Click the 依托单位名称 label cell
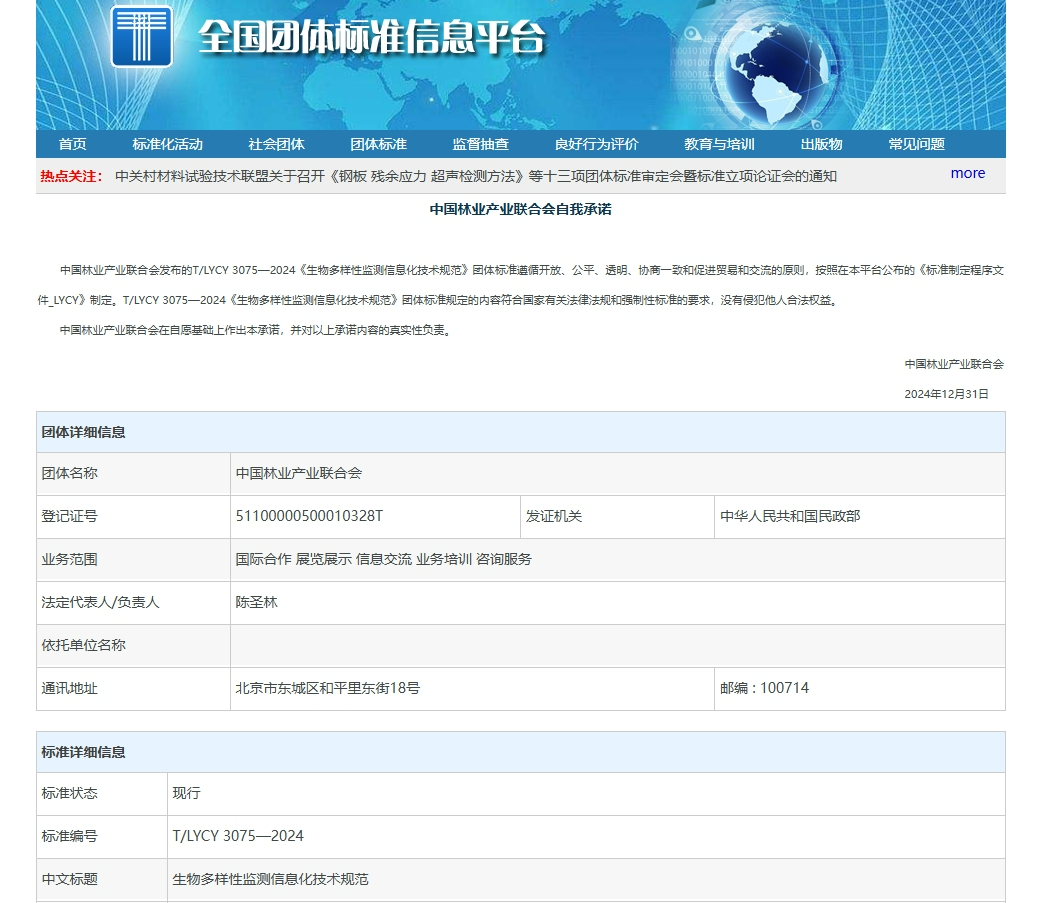The width and height of the screenshot is (1039, 903). tap(133, 646)
